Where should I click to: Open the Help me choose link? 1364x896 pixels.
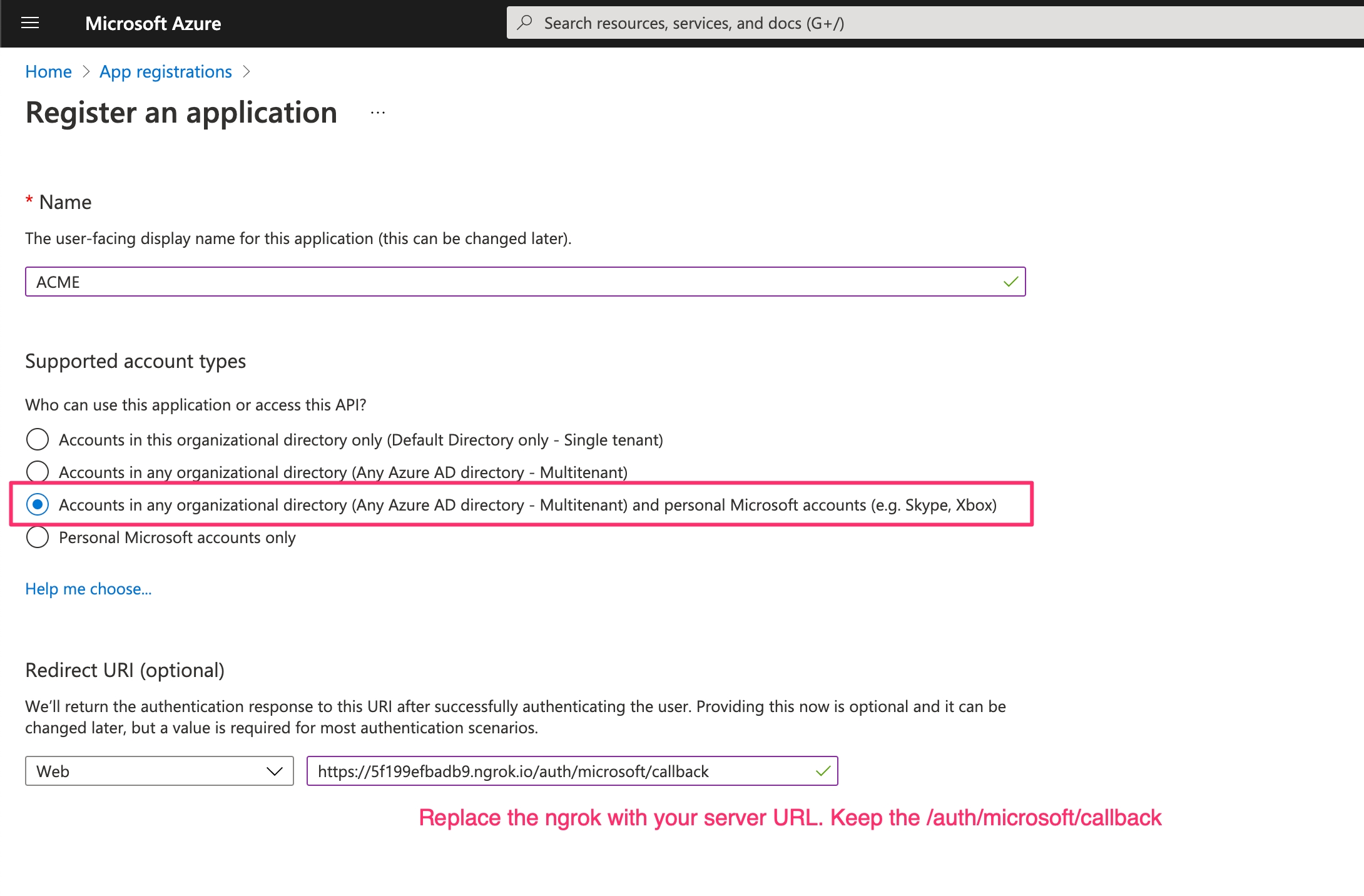point(88,589)
